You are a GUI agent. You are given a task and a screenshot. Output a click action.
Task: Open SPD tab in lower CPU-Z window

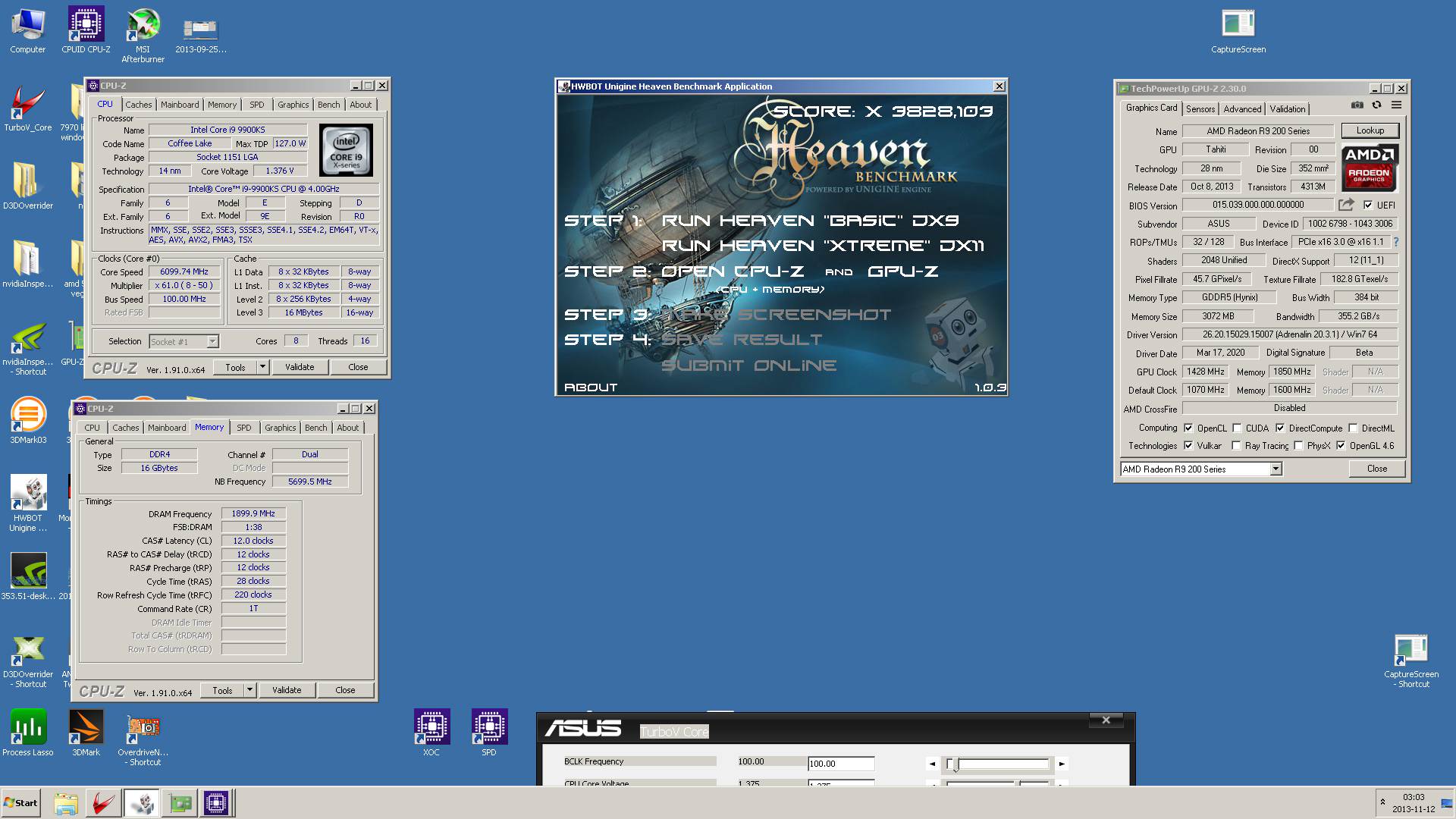(x=243, y=428)
